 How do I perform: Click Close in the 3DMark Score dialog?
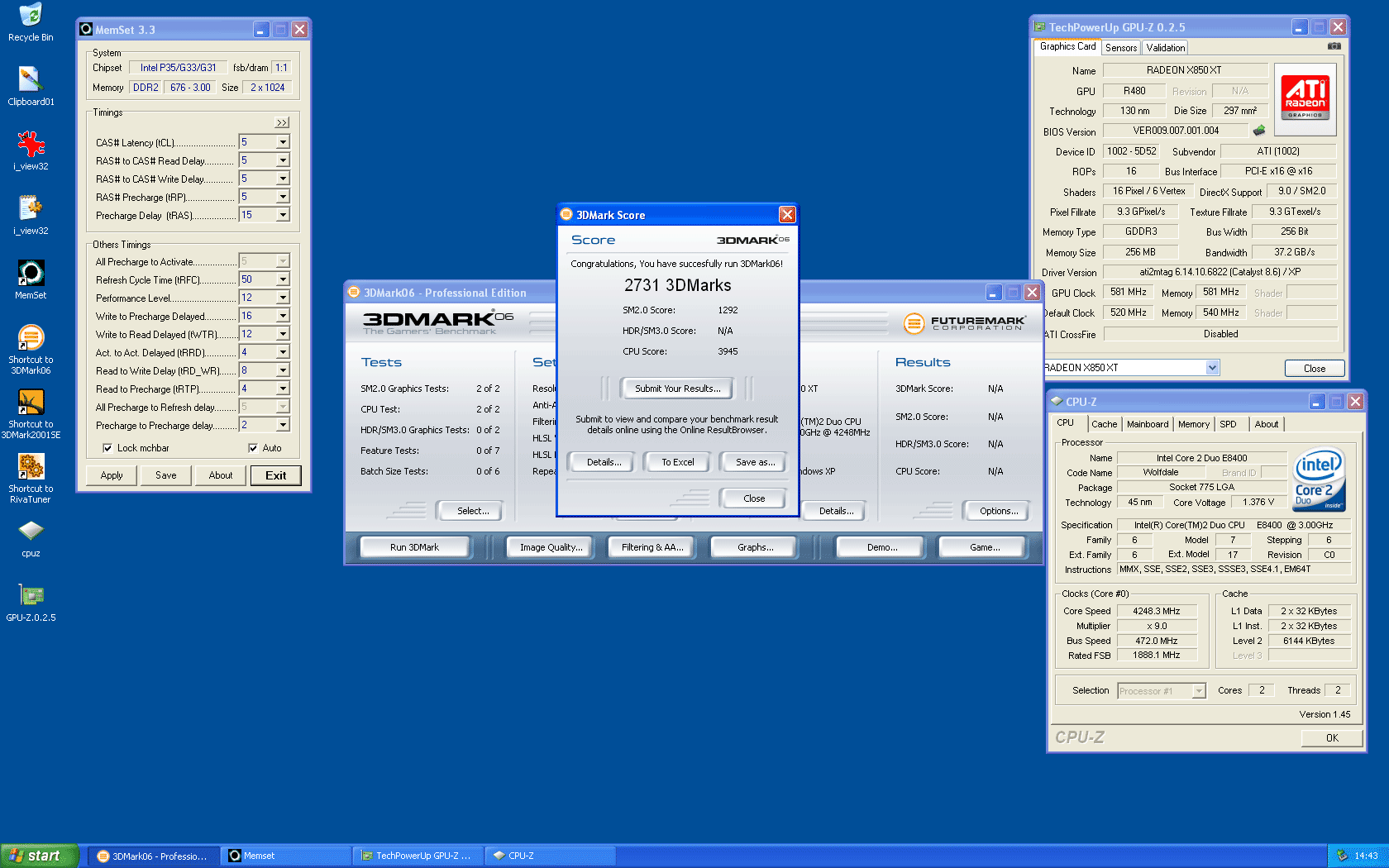click(754, 498)
